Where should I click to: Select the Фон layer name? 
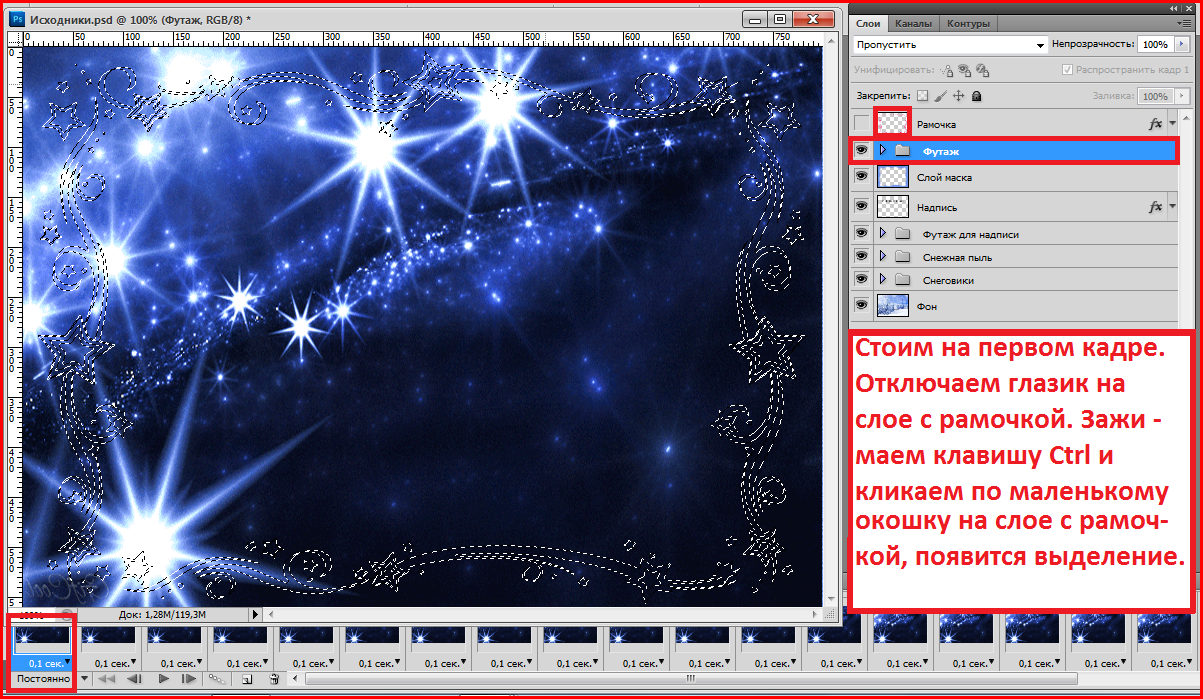click(x=927, y=307)
